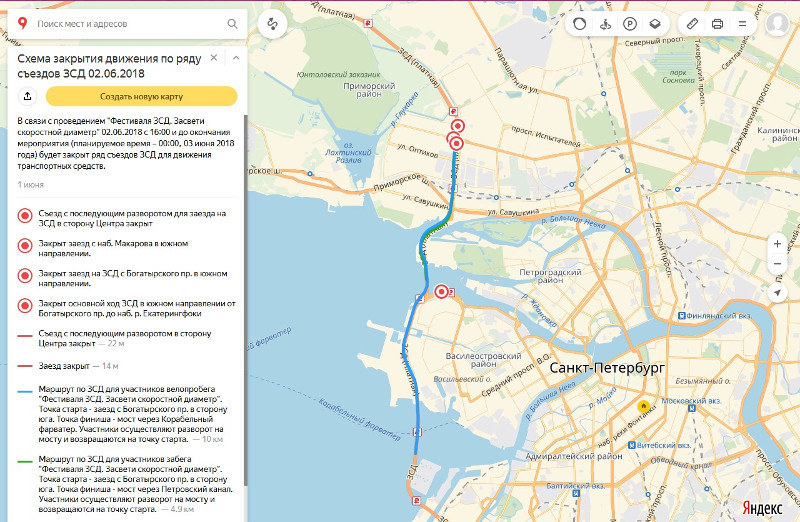800x522 pixels.
Task: Toggle the traffic layer icon
Action: [580, 23]
